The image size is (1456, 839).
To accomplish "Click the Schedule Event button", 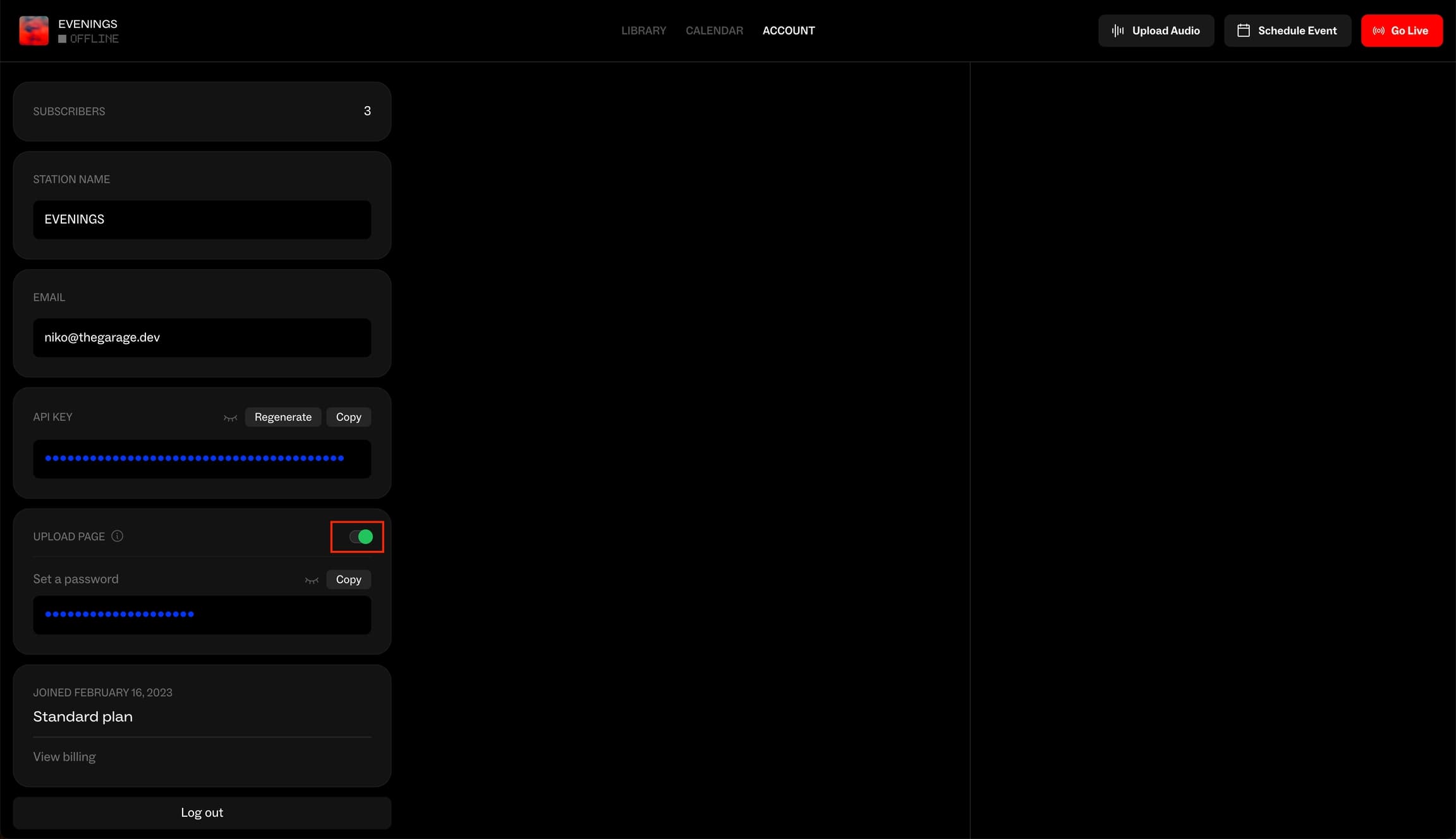I will pos(1287,30).
